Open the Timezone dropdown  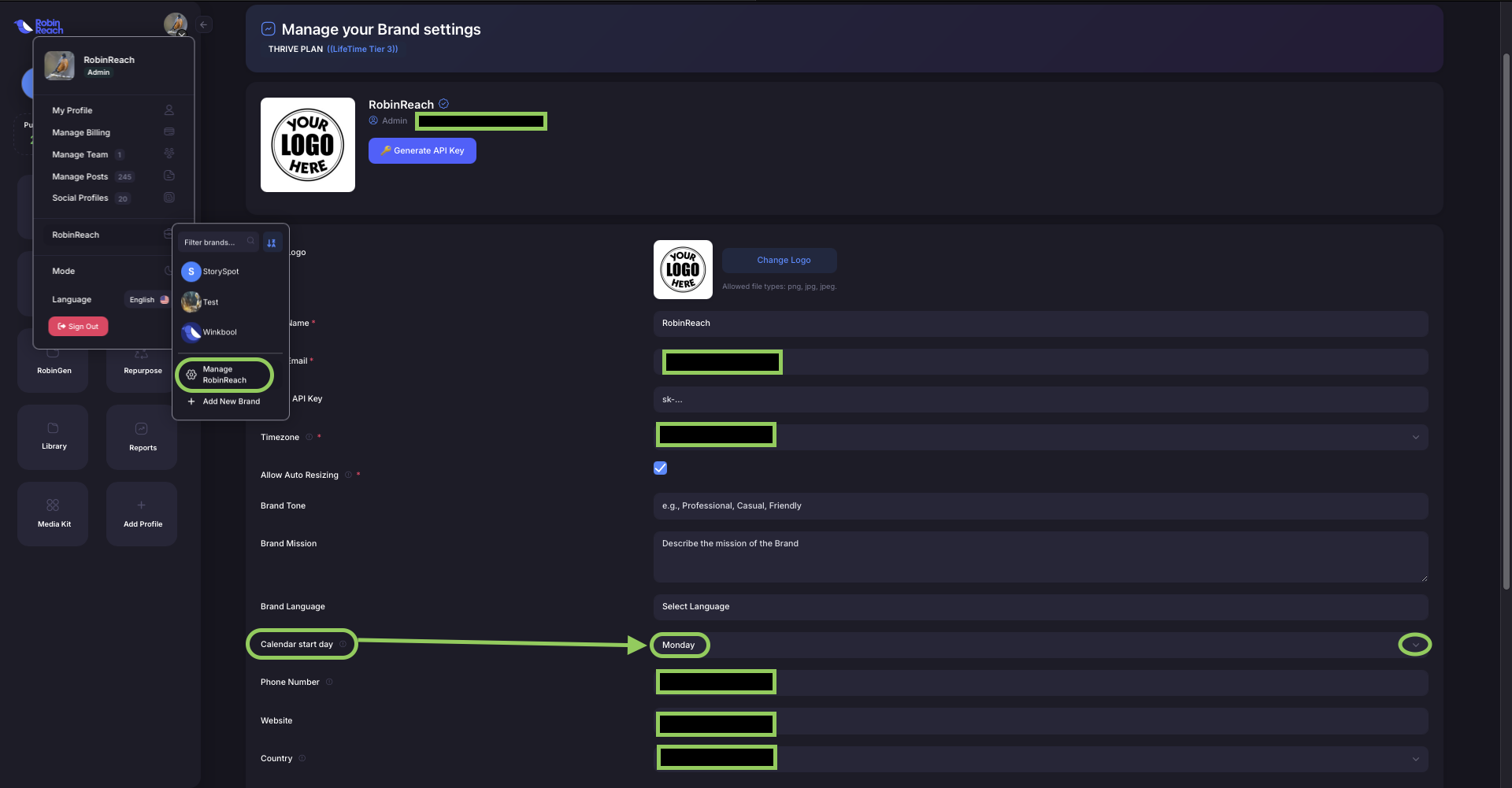1040,437
